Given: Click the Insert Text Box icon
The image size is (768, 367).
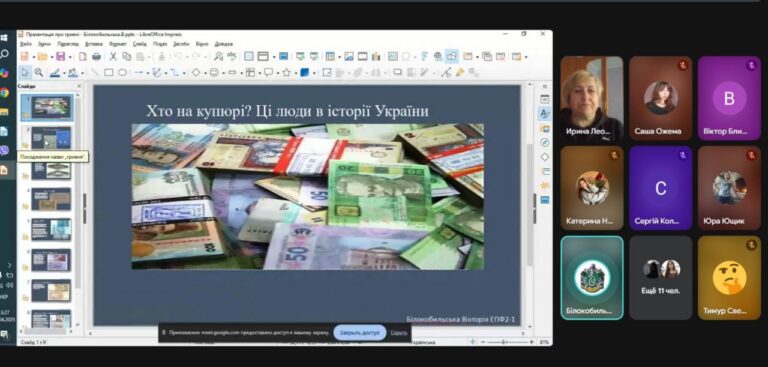Looking at the screenshot, I should click(x=392, y=57).
